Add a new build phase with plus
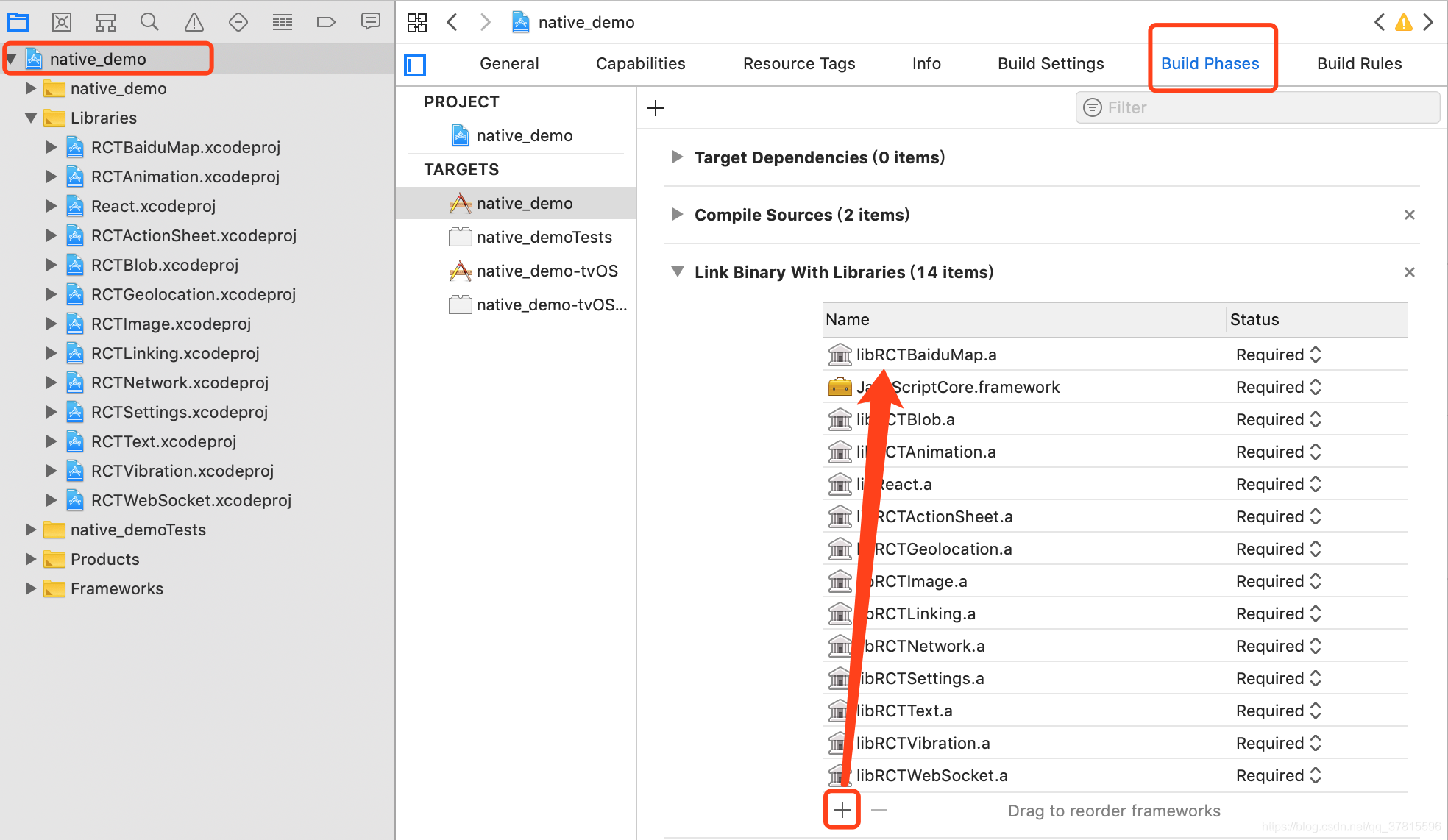 coord(656,109)
